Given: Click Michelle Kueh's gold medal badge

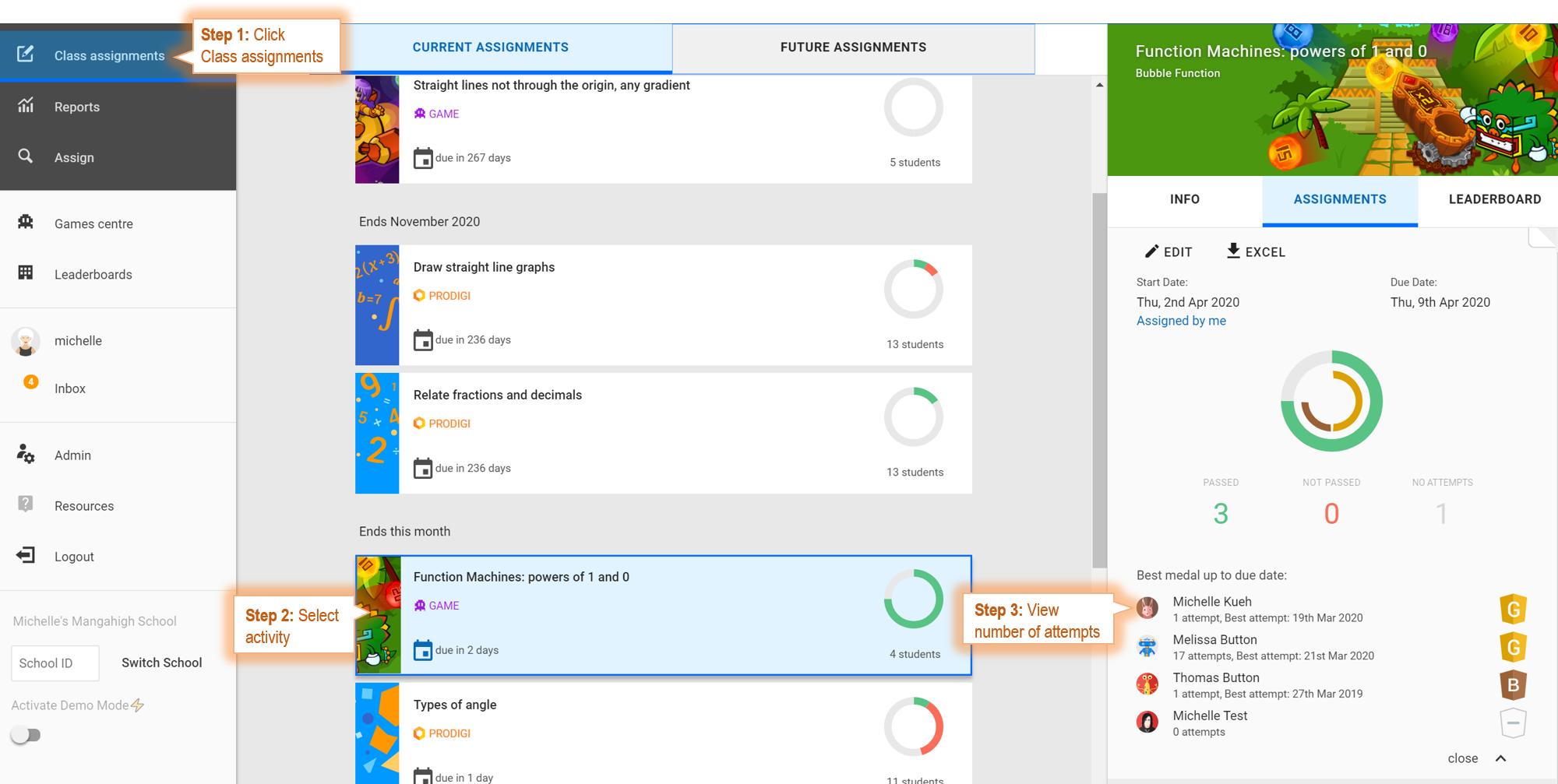Looking at the screenshot, I should click(x=1513, y=609).
